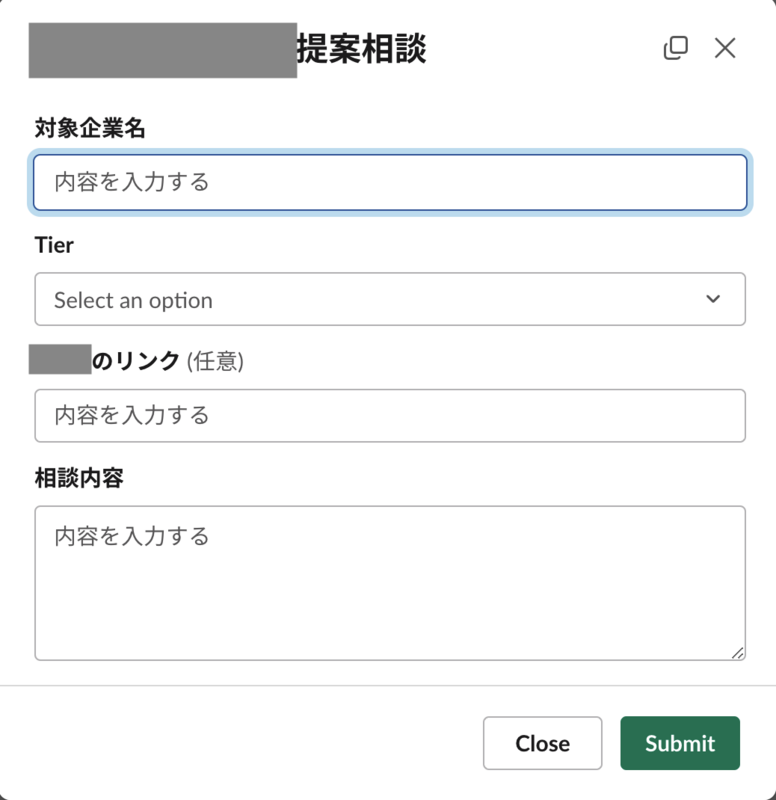Expand the Select an option menu
The height and width of the screenshot is (800, 776).
[x=390, y=299]
